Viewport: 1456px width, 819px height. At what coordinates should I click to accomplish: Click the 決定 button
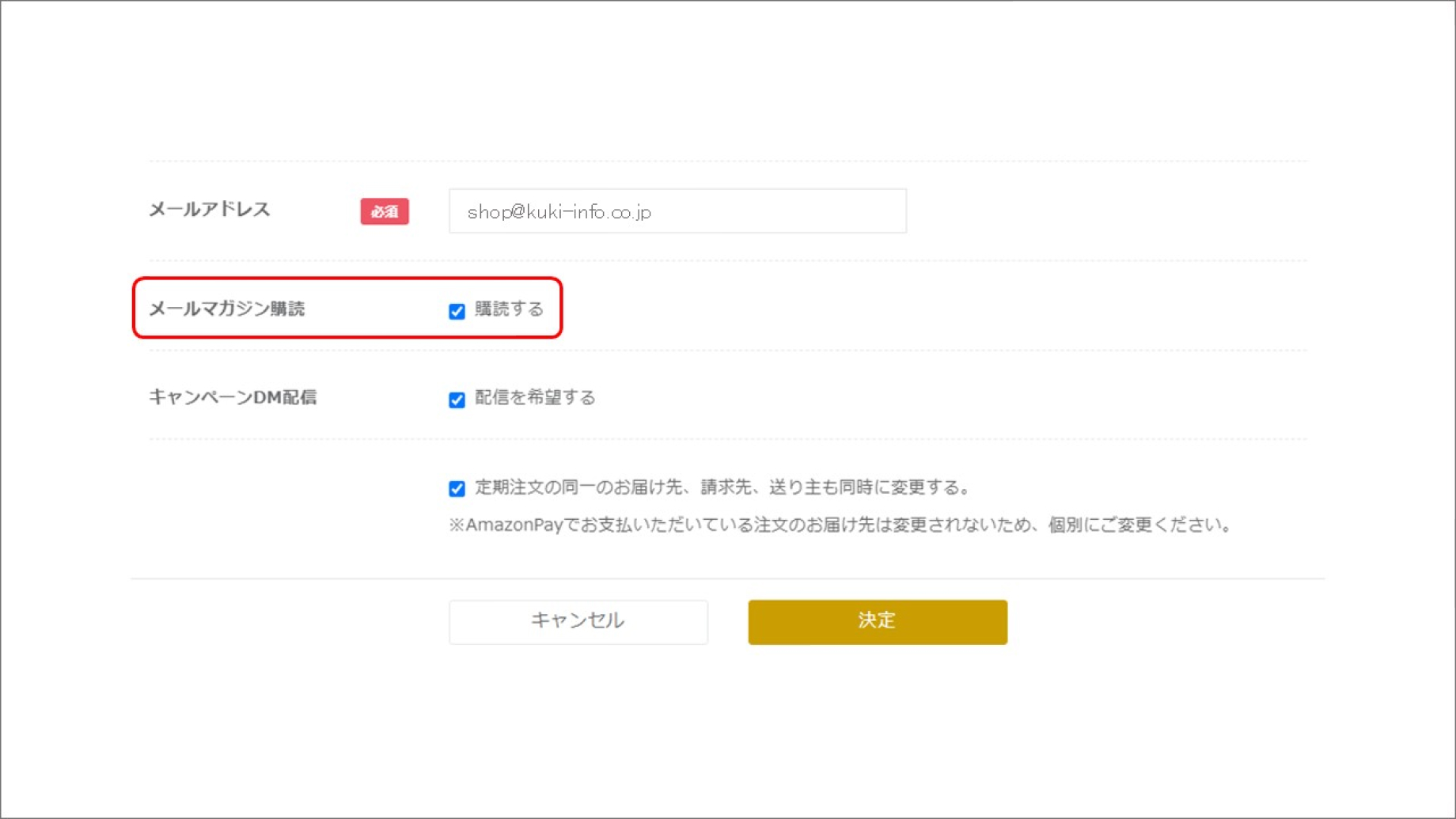tap(878, 621)
